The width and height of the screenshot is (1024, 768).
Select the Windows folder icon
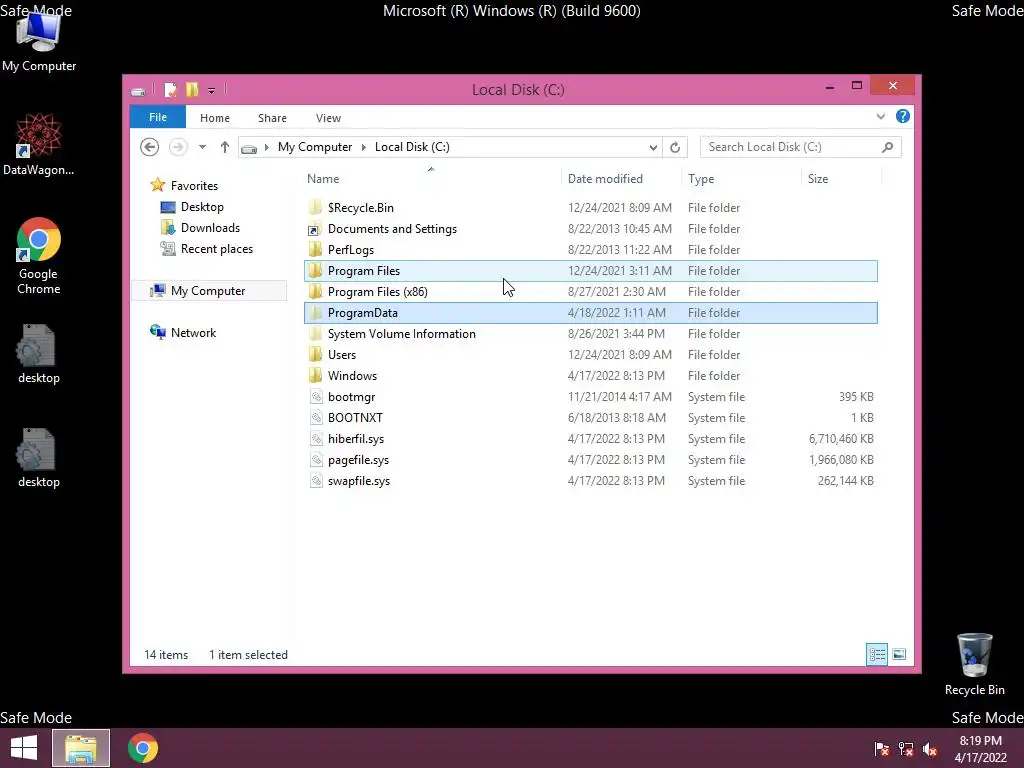pyautogui.click(x=315, y=376)
